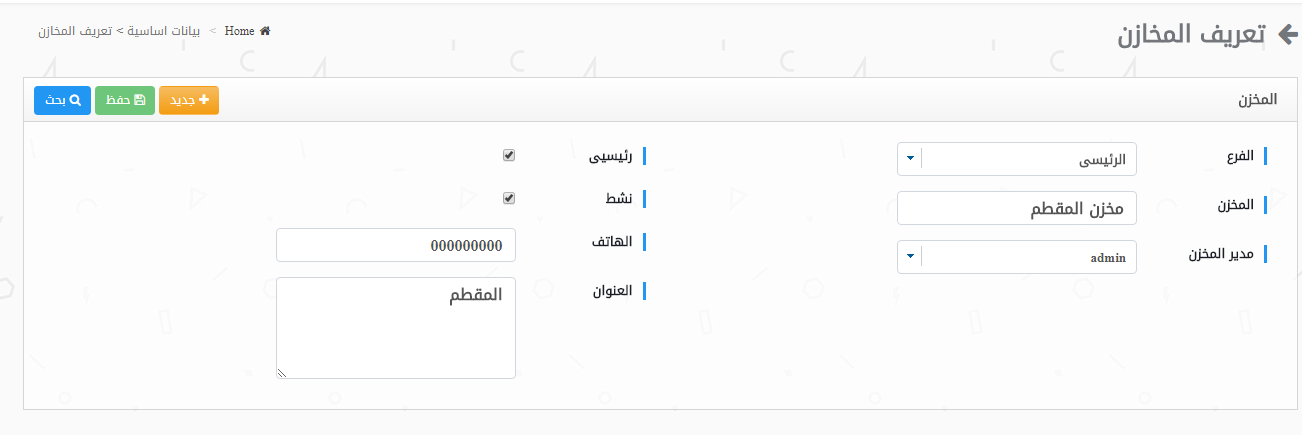Click the تعريف المخازن breadcrumb item
This screenshot has height=435, width=1302.
point(76,31)
